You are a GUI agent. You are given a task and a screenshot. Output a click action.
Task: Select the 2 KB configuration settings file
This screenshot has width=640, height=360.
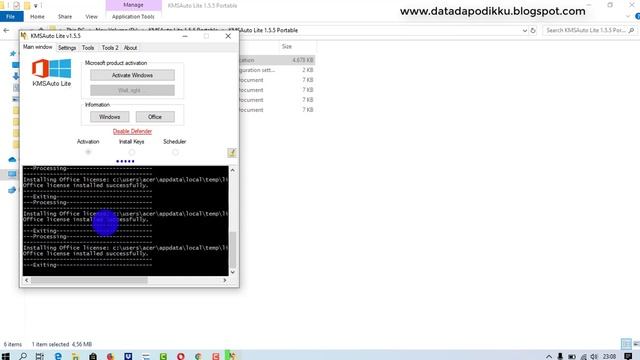[x=277, y=70]
